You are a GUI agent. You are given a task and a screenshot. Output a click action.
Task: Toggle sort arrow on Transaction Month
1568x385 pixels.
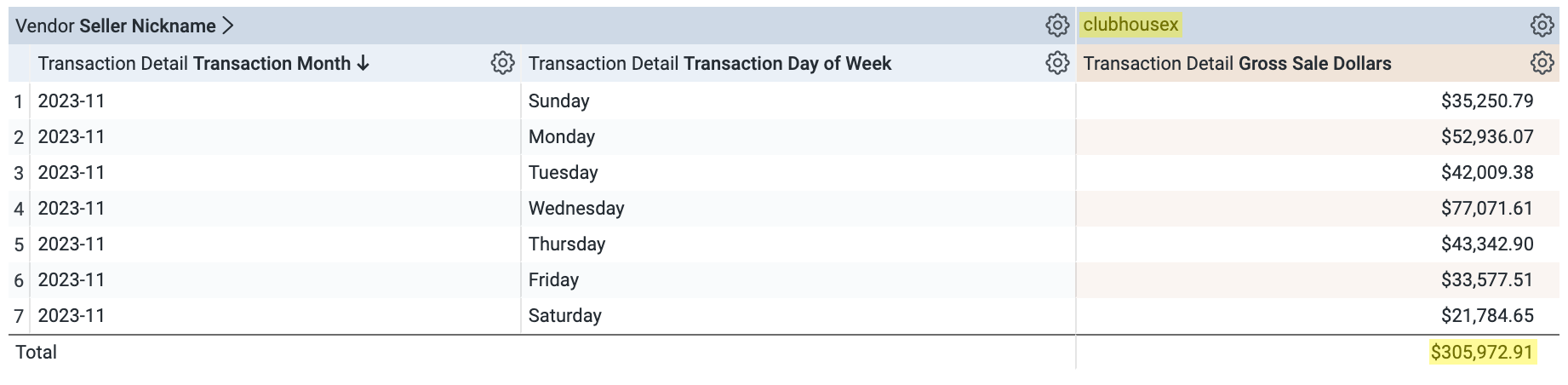point(363,63)
